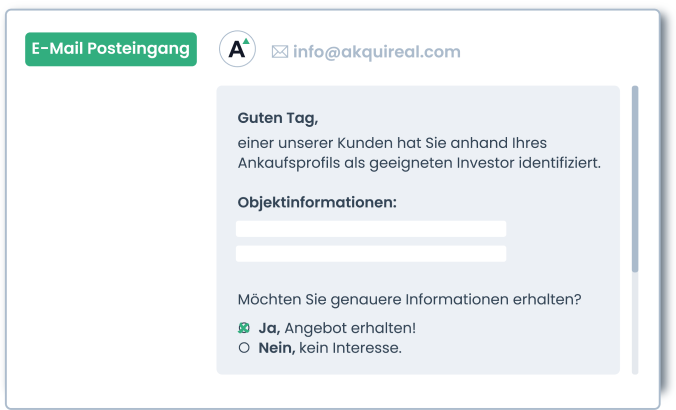
Task: Open the E-Mail Posteingang green tab
Action: [x=111, y=49]
